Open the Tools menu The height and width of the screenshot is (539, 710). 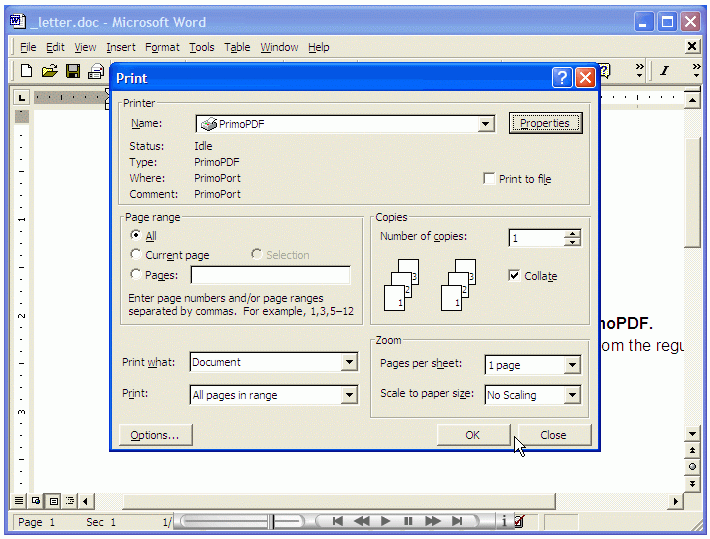pos(201,47)
